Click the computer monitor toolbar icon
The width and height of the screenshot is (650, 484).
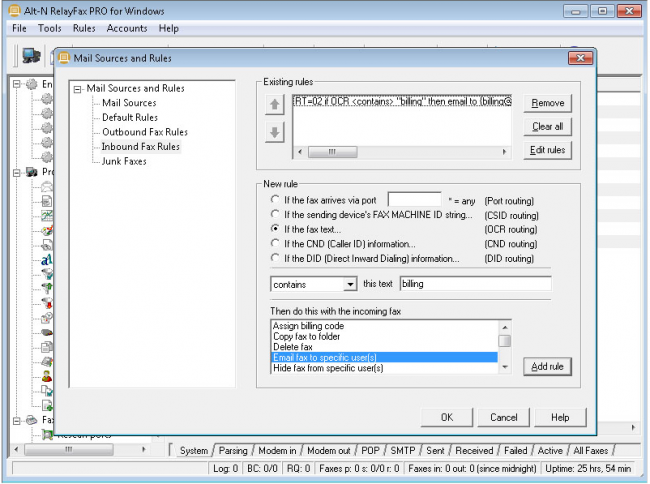[31, 55]
